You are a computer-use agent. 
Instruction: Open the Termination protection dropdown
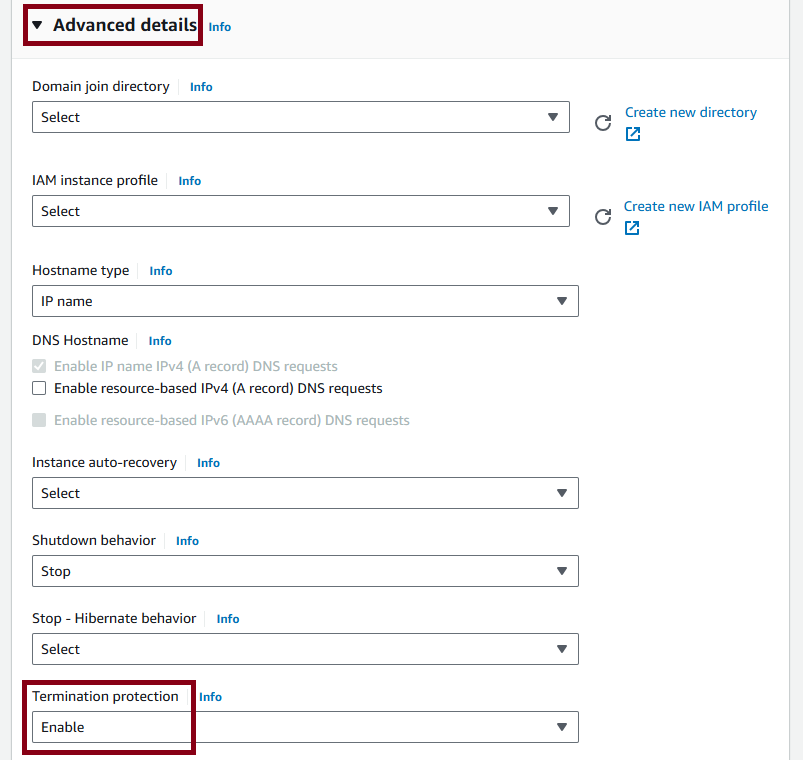(305, 727)
